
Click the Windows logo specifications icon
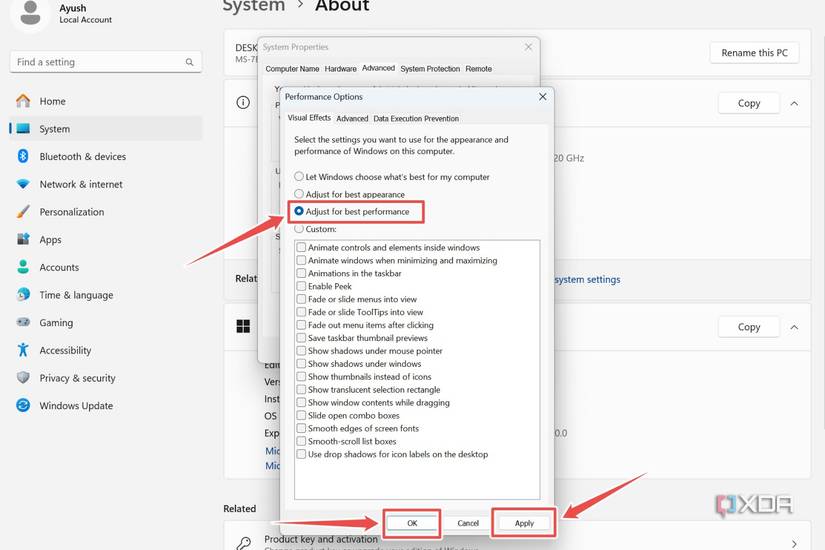(243, 326)
